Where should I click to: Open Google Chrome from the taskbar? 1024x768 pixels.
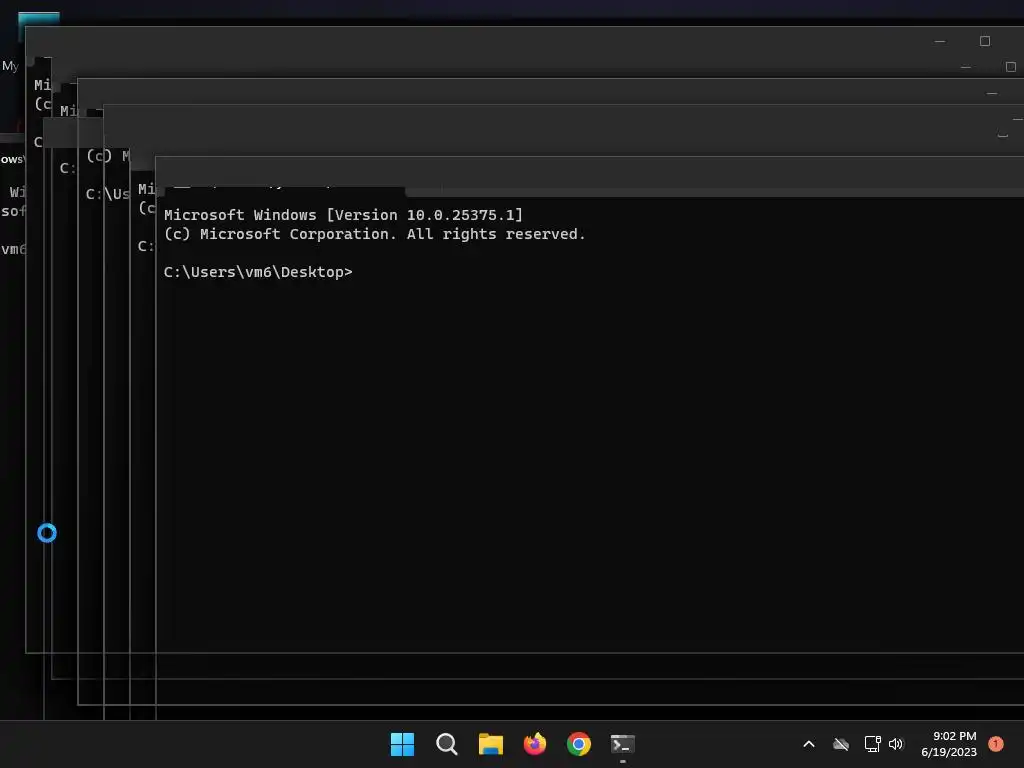(x=579, y=744)
